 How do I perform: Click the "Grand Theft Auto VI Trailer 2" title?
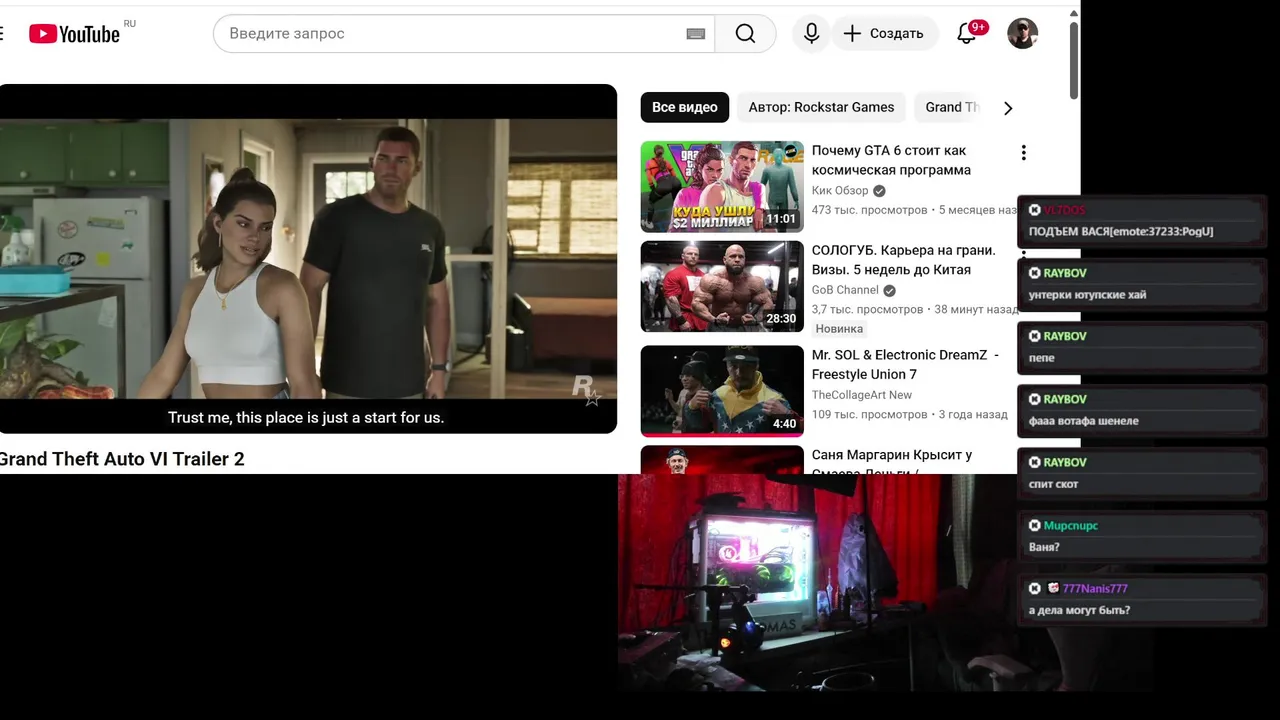coord(121,459)
